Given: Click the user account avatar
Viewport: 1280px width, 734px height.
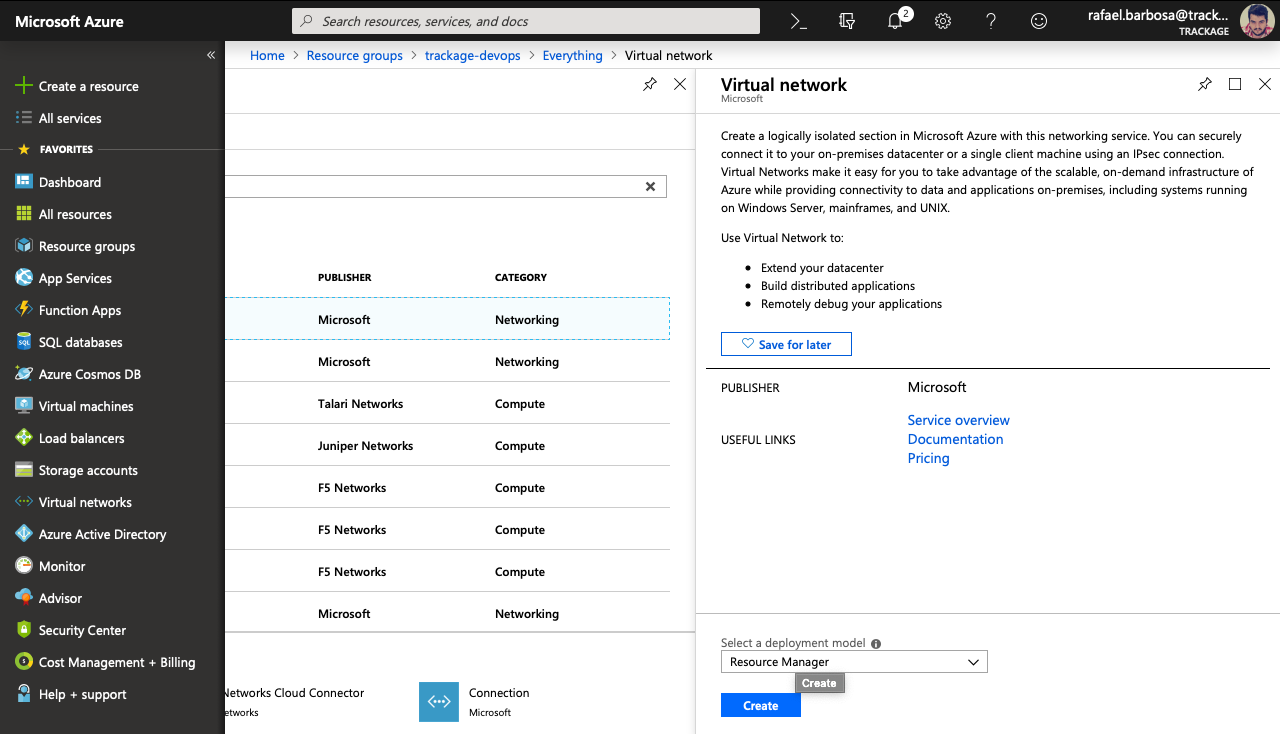Looking at the screenshot, I should point(1257,21).
